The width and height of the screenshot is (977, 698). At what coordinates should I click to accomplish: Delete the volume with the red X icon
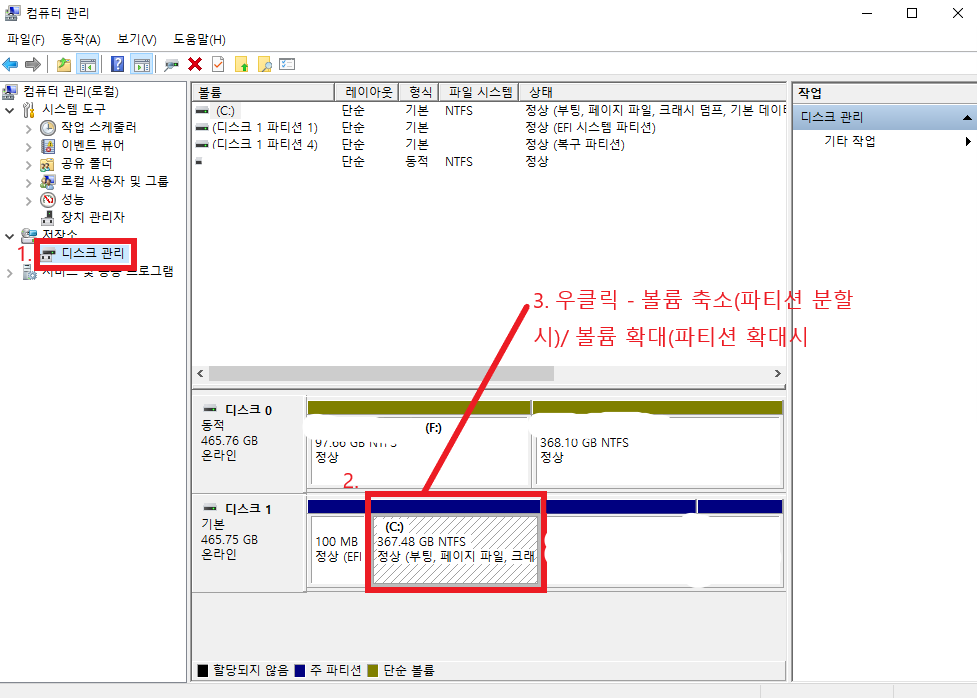[x=195, y=63]
